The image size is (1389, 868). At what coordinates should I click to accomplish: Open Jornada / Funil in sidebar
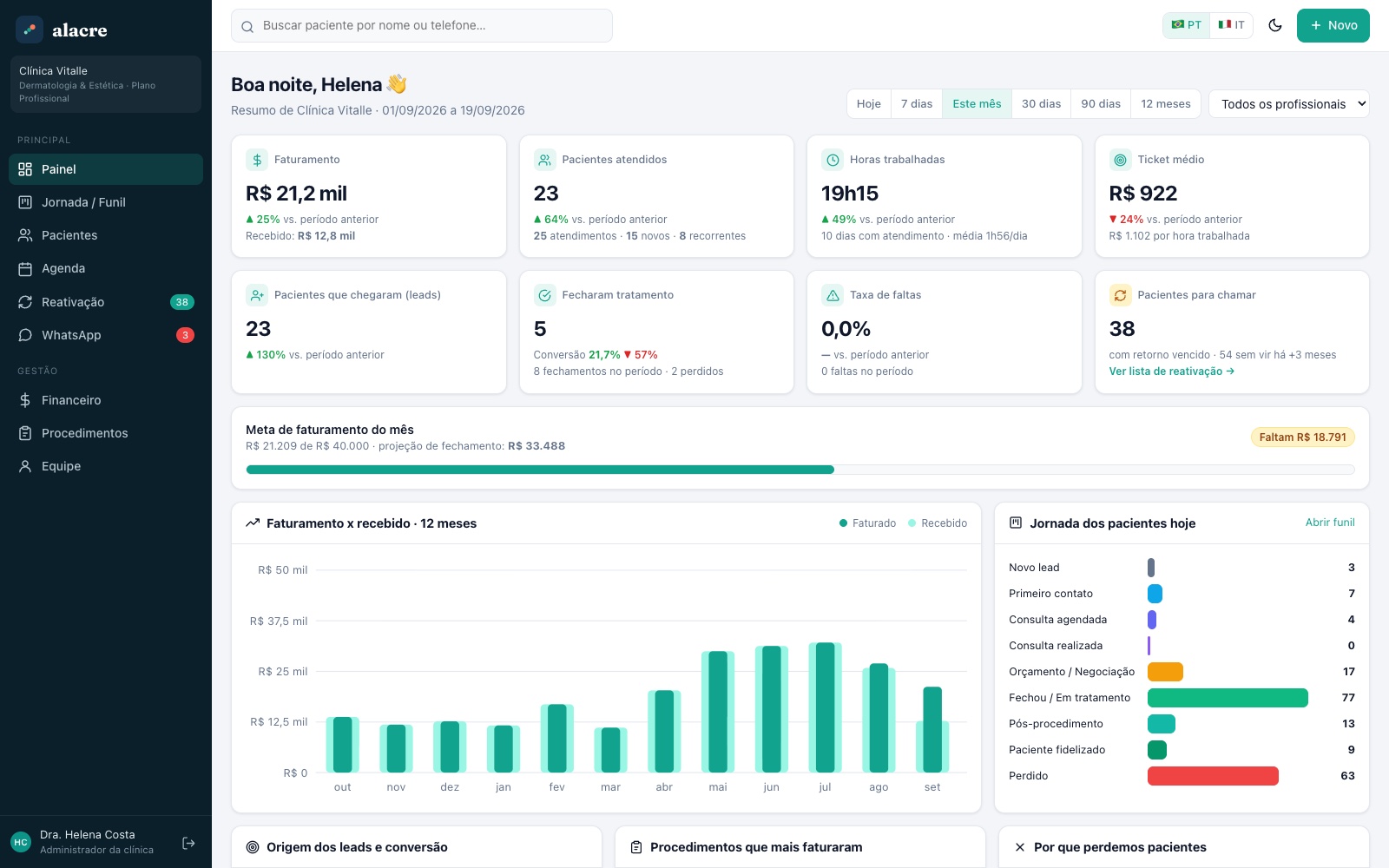pyautogui.click(x=106, y=202)
